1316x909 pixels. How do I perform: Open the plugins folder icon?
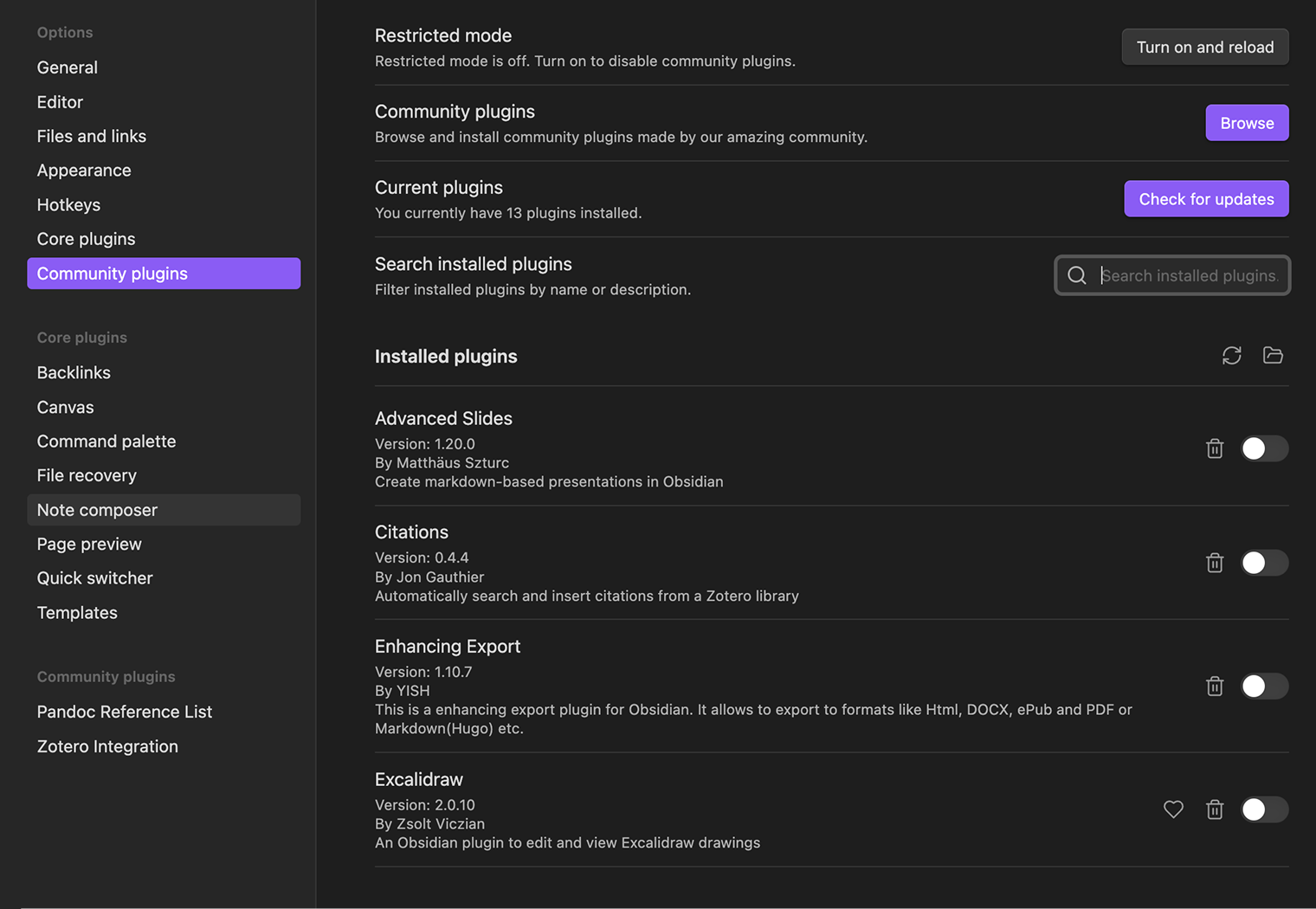[1273, 356]
